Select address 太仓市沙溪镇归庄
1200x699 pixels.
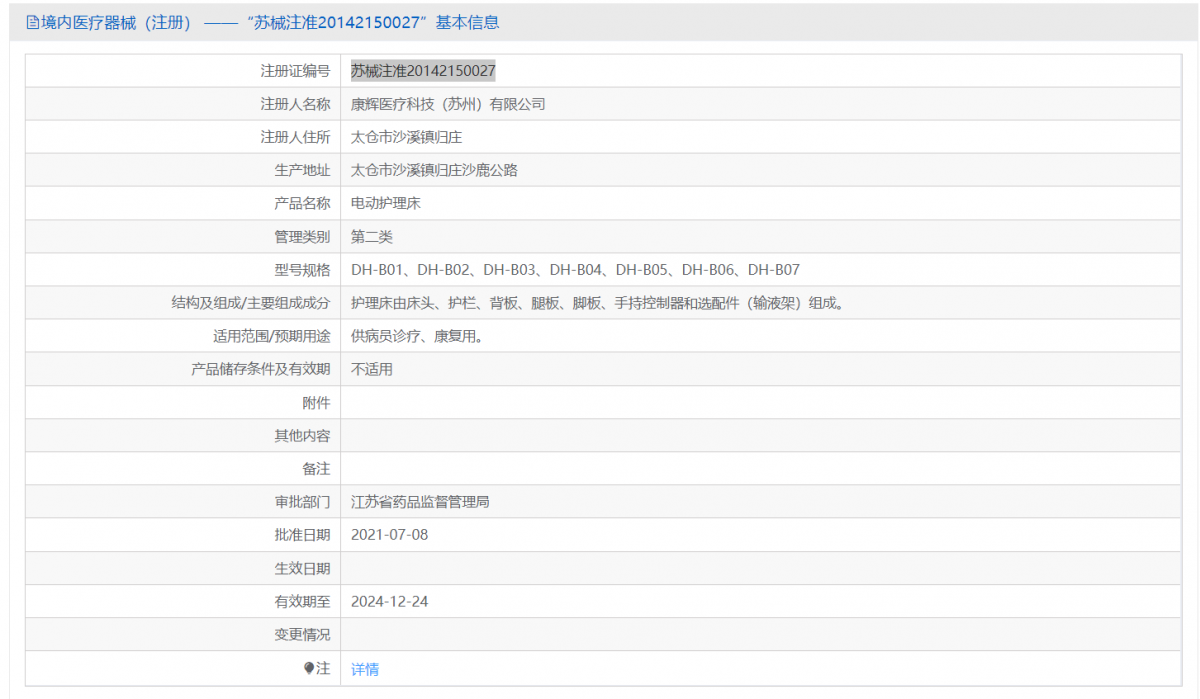click(406, 137)
